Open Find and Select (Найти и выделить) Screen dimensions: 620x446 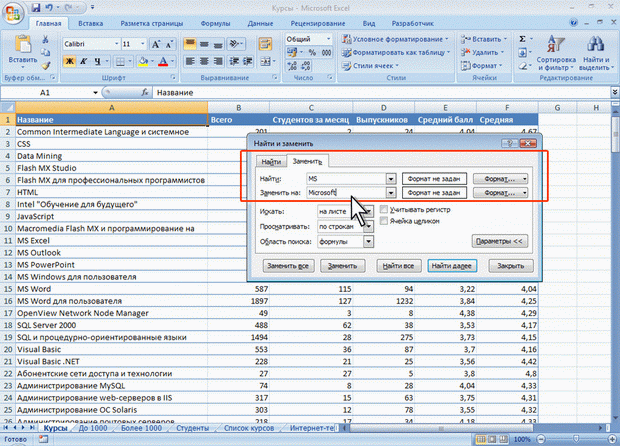coord(596,53)
